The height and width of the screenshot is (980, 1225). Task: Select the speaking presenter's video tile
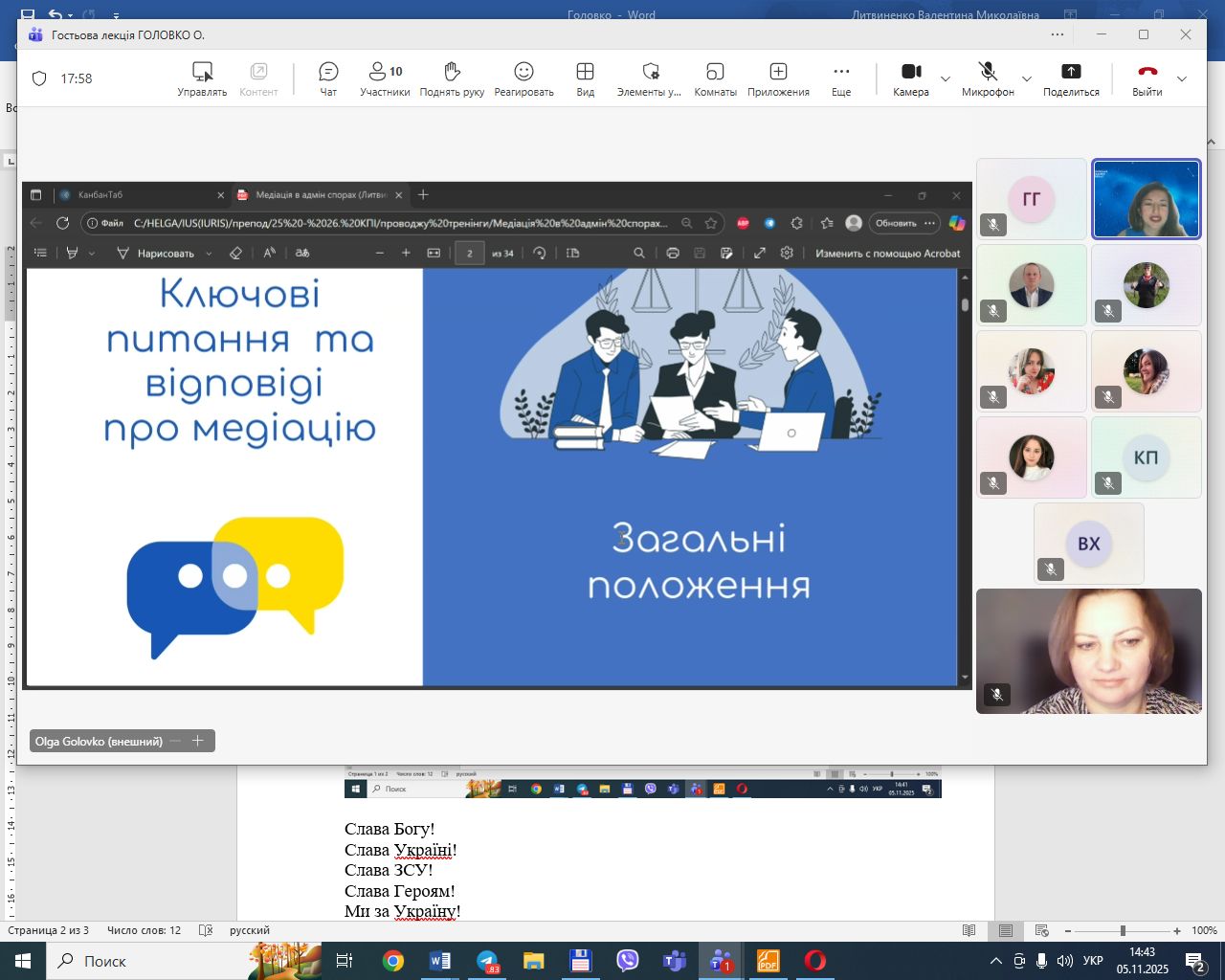(x=1146, y=199)
